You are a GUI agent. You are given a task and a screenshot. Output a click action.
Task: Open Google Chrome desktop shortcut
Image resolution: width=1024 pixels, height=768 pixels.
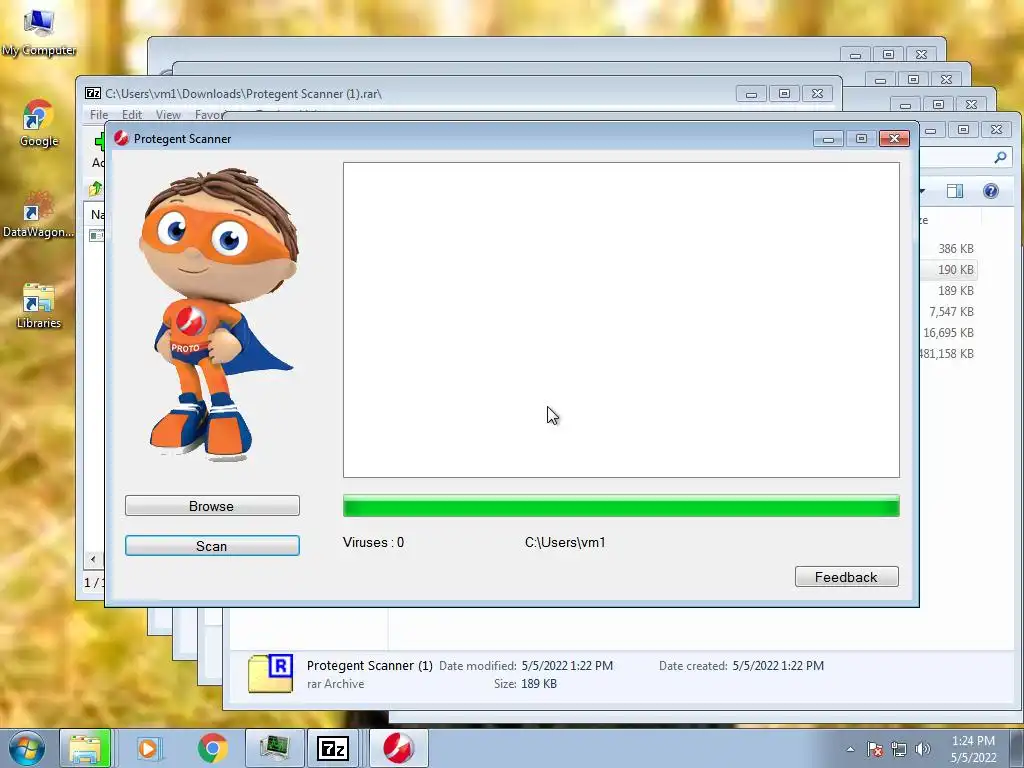pos(39,123)
